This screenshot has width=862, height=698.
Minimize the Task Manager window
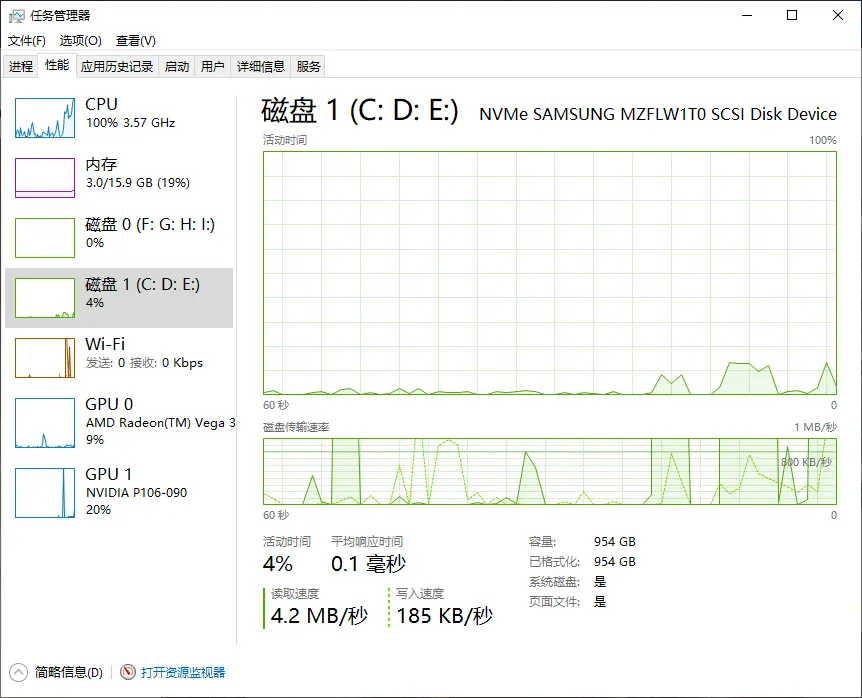[x=747, y=15]
